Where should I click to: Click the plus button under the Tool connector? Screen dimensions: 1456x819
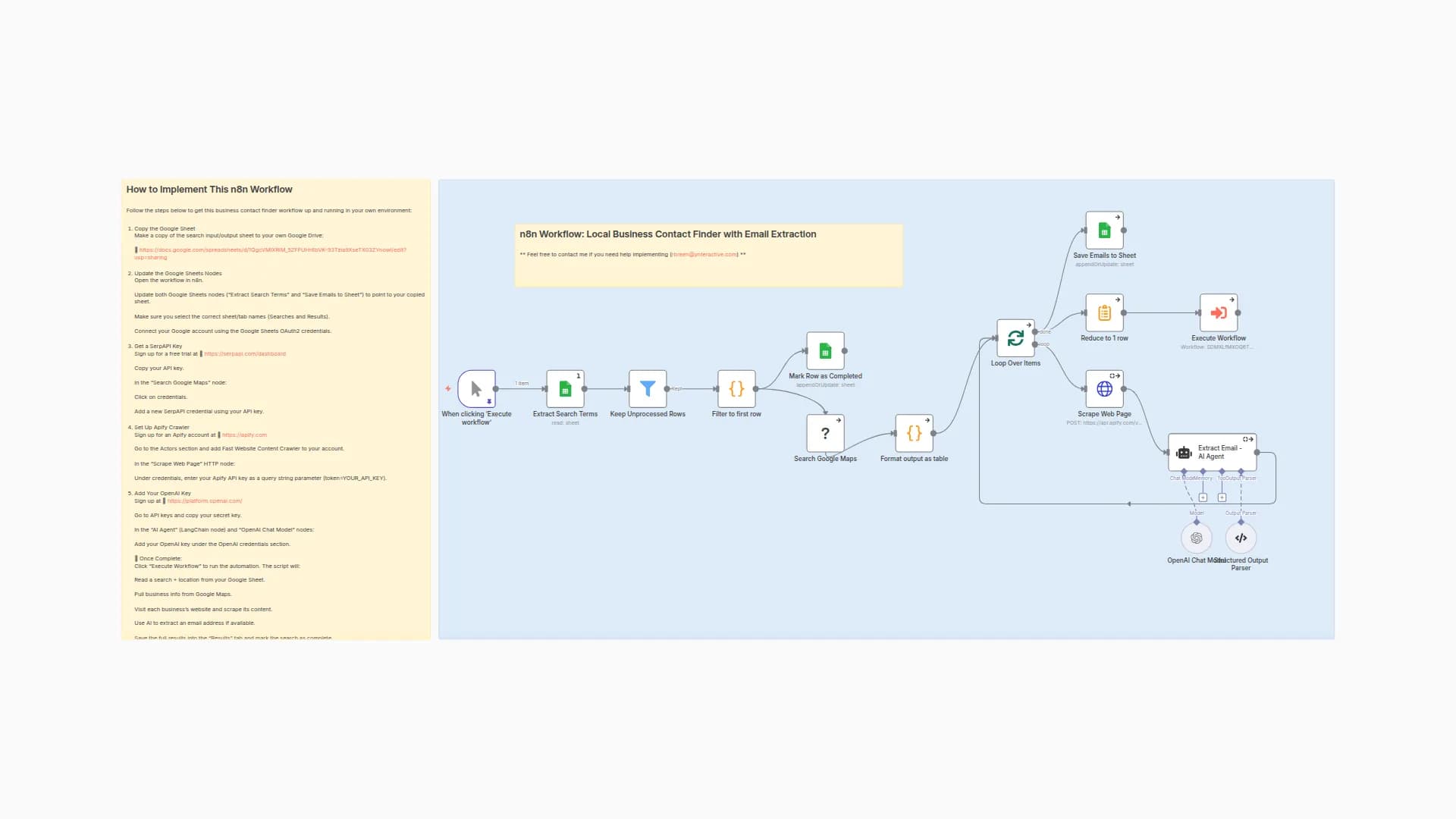[1222, 497]
